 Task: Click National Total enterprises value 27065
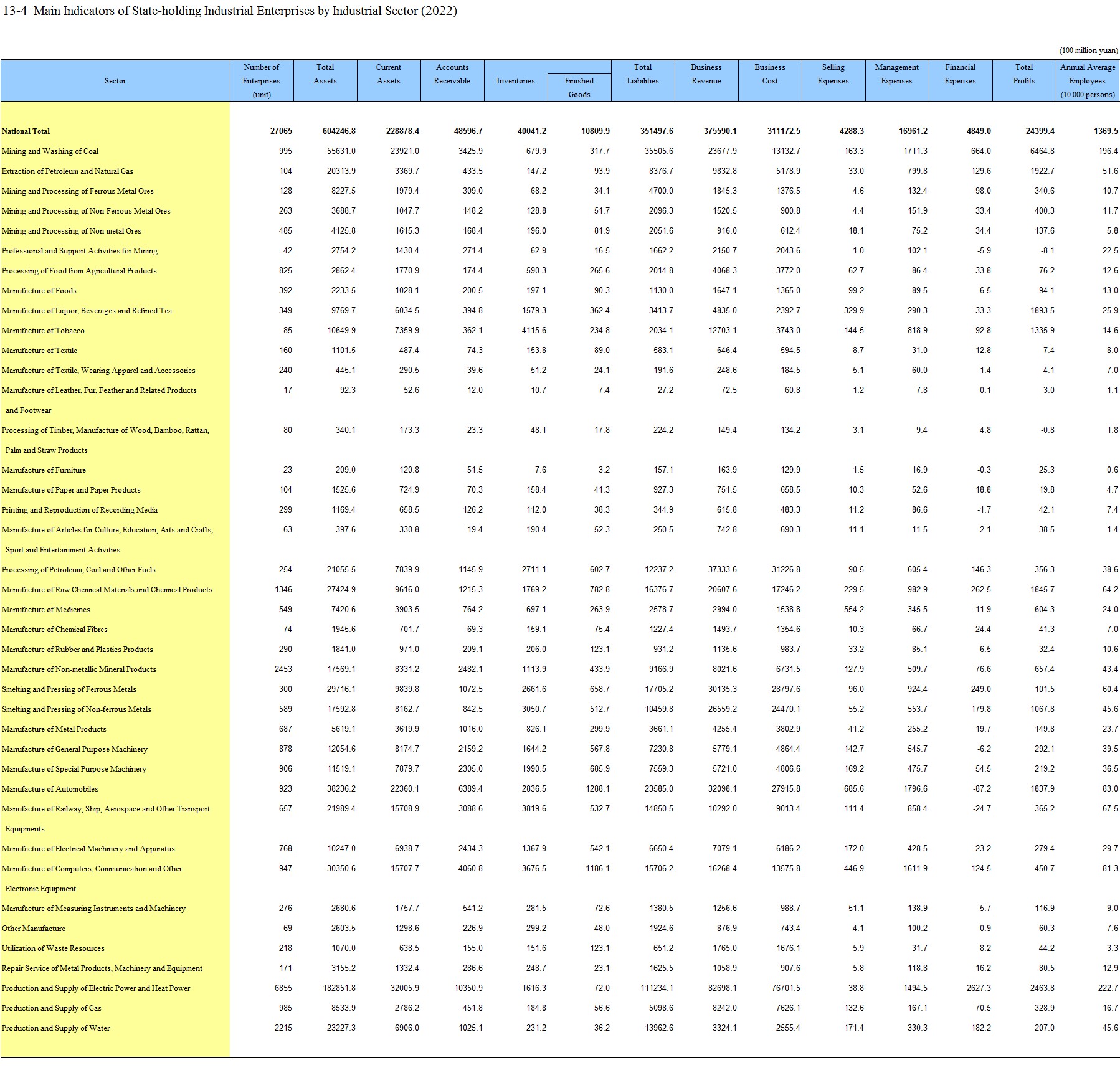tap(281, 131)
